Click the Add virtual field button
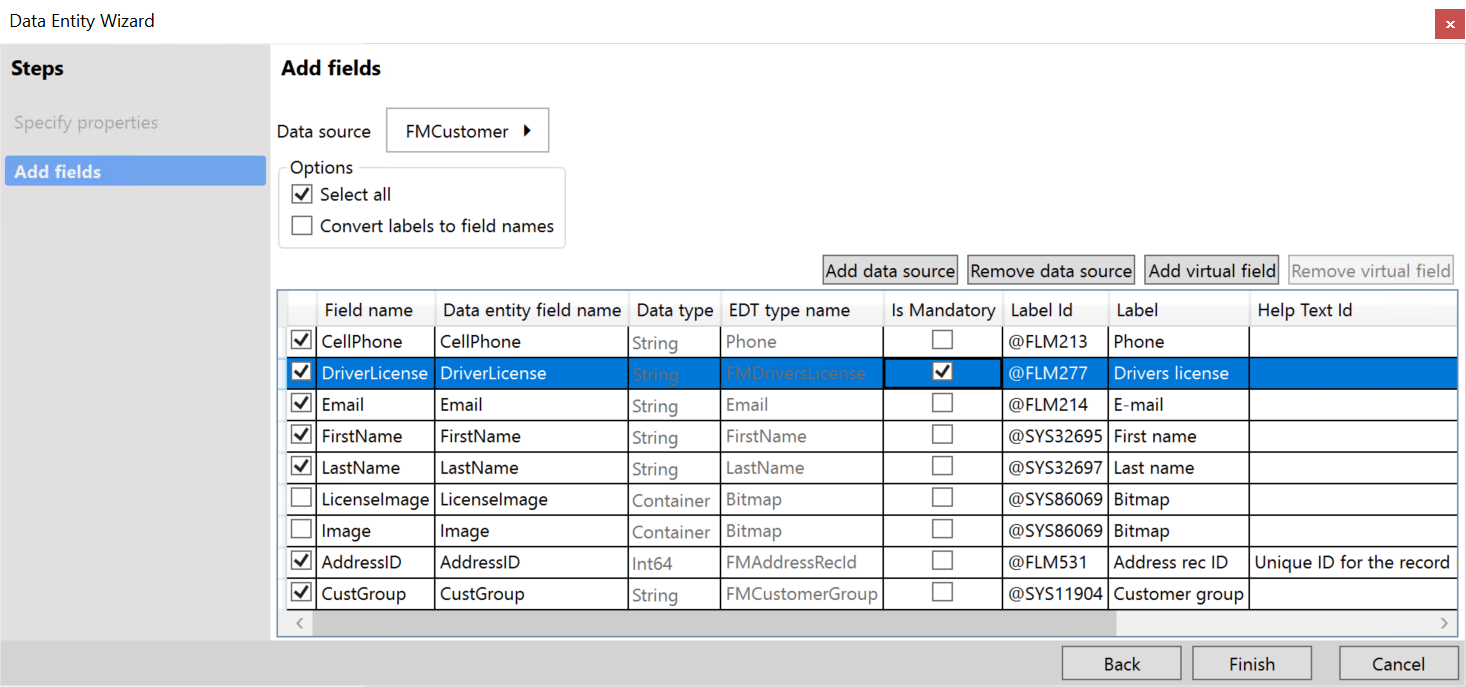The height and width of the screenshot is (687, 1466). pos(1212,271)
